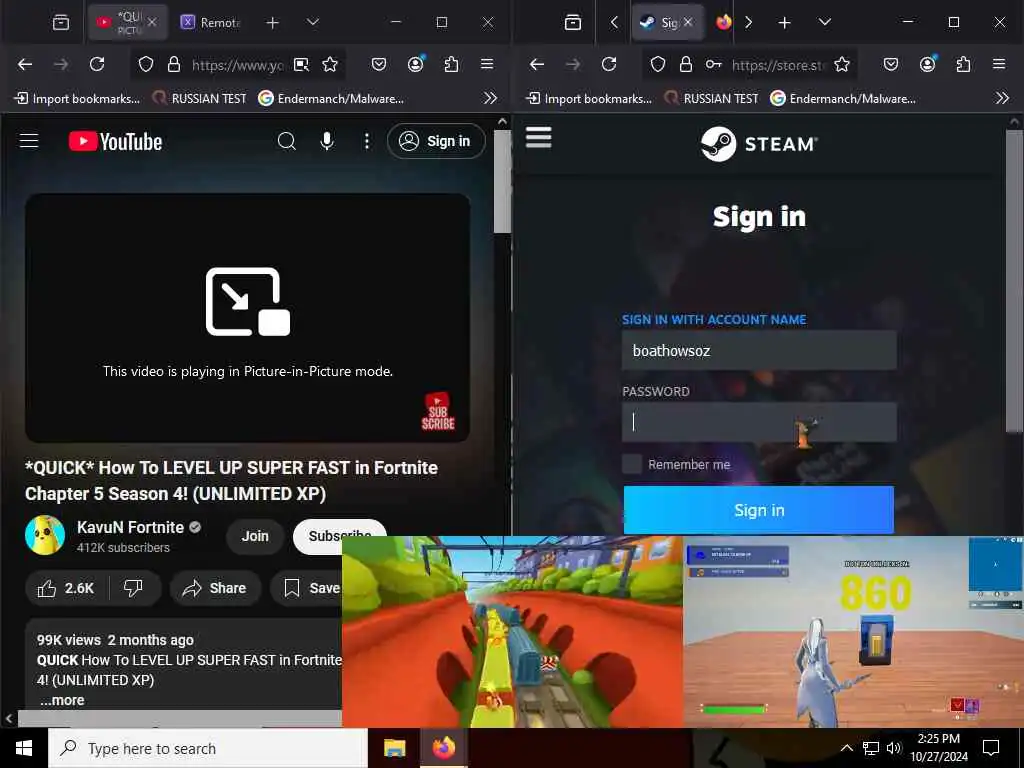The height and width of the screenshot is (768, 1024).
Task: Bookmark the YouTube page with star
Action: 330,65
